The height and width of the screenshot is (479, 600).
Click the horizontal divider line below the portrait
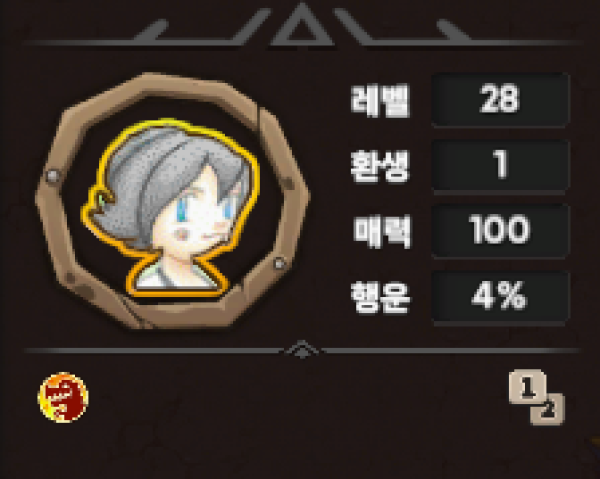click(302, 350)
